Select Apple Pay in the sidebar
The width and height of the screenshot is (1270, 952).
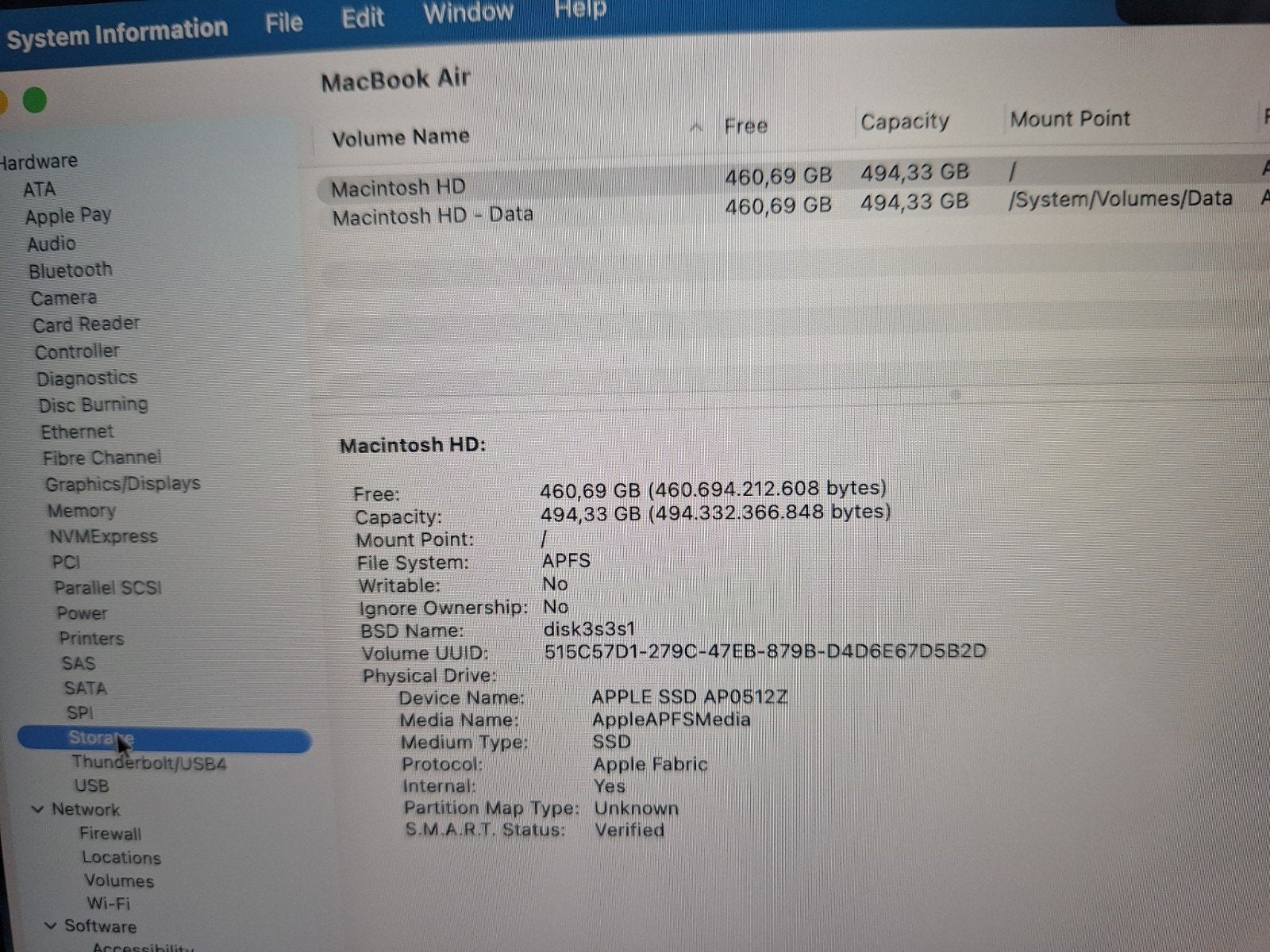(68, 216)
